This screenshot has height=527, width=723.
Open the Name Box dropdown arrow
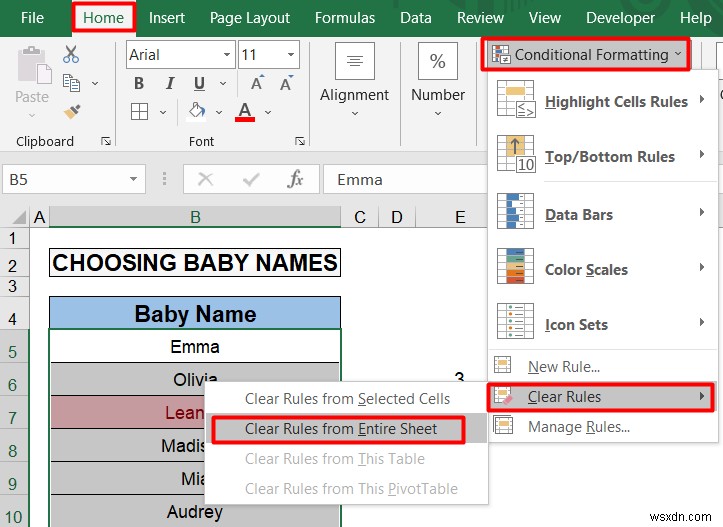click(x=133, y=179)
